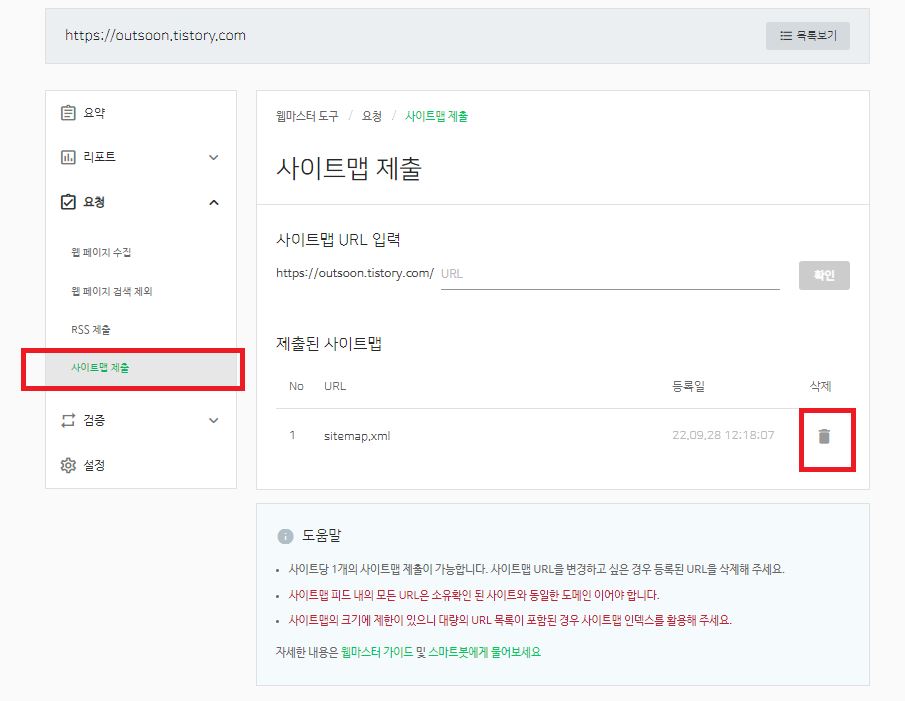
Task: Open the 요청 sidebar section
Action: (141, 202)
